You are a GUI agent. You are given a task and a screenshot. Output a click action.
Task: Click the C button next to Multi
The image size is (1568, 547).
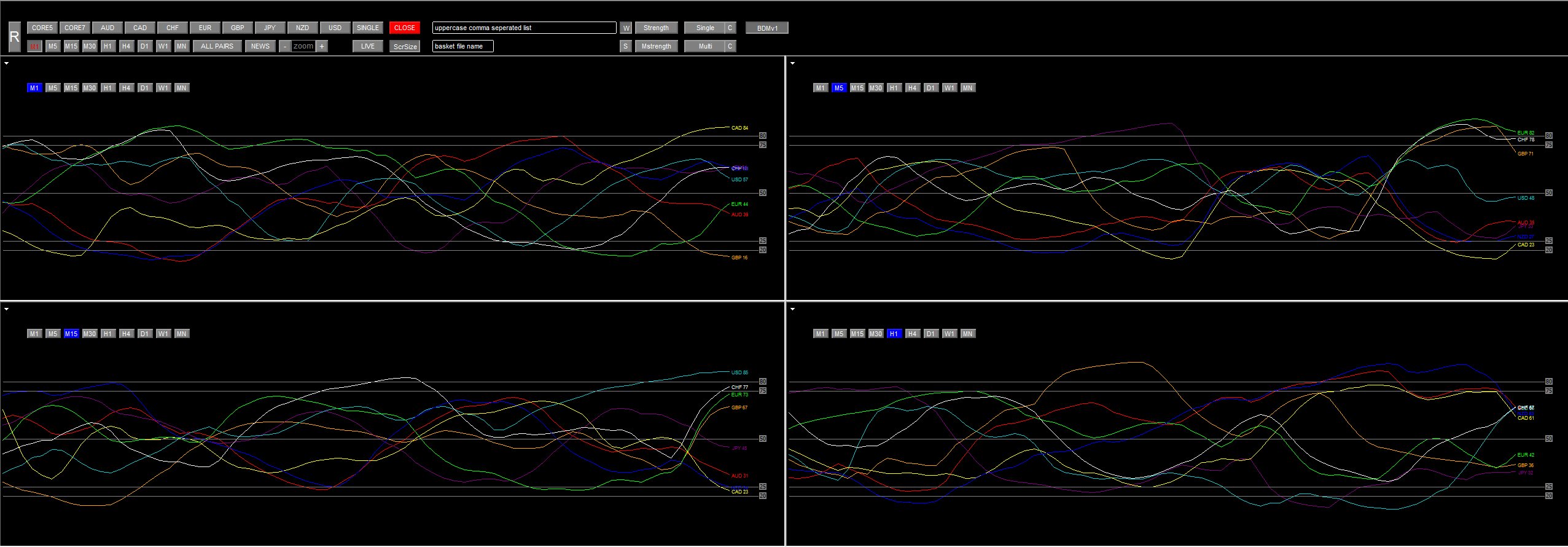tap(730, 46)
